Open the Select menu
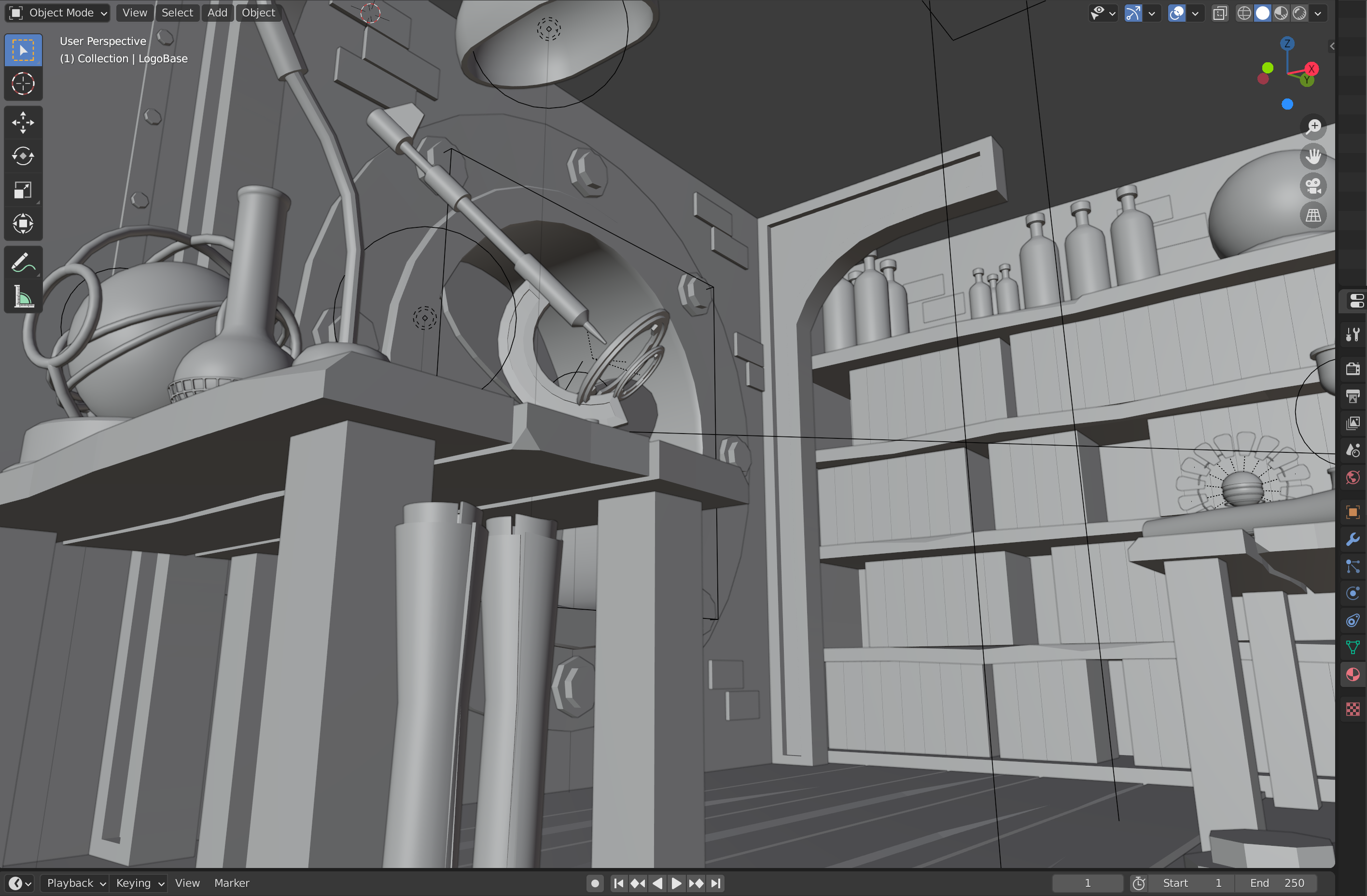Viewport: 1367px width, 896px height. (177, 13)
